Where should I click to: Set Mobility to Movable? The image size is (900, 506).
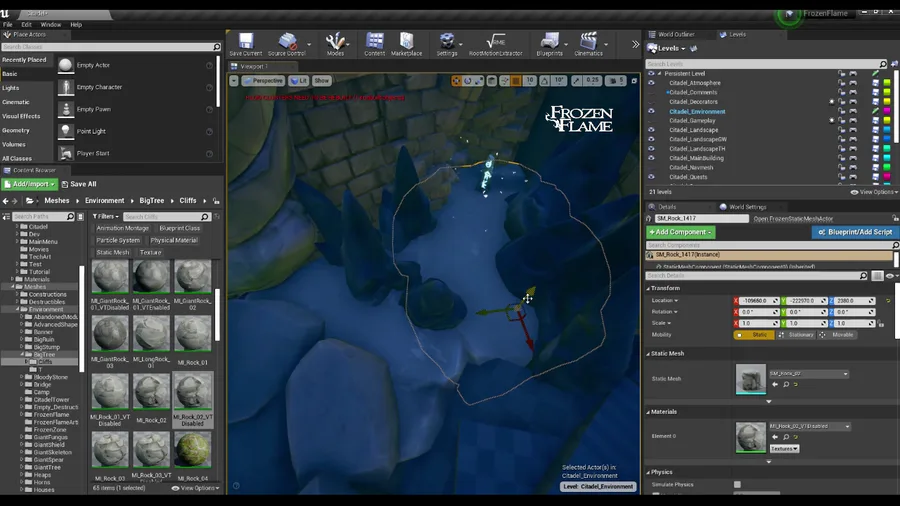point(838,334)
